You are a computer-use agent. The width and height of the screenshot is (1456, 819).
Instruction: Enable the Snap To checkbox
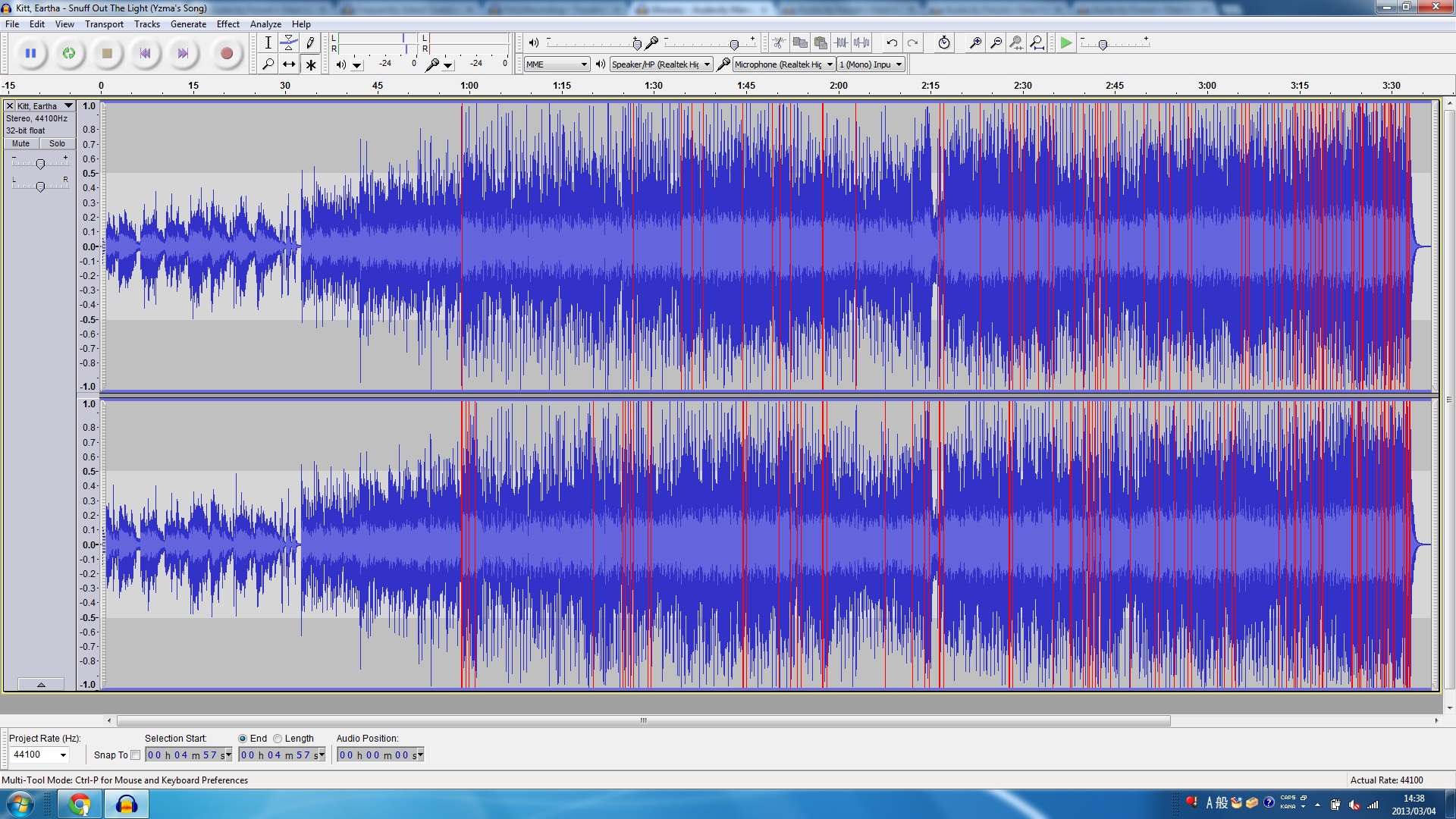click(136, 755)
